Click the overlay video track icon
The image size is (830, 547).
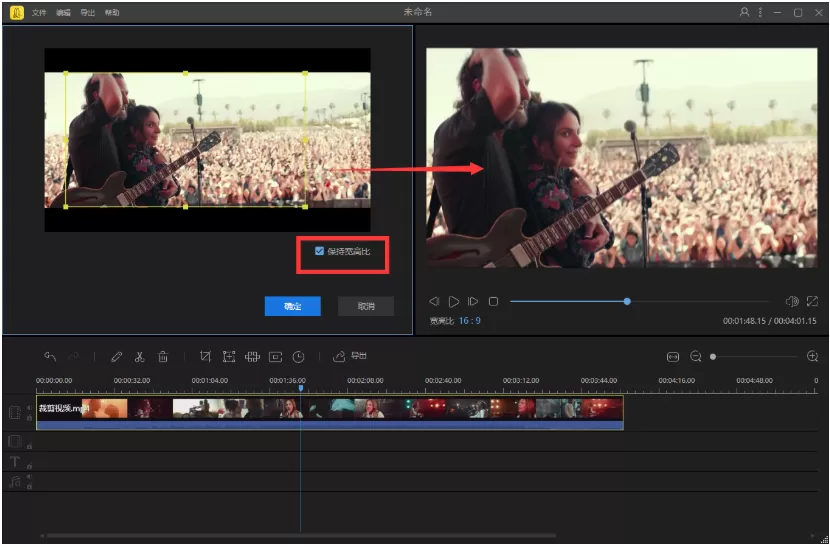(x=15, y=441)
